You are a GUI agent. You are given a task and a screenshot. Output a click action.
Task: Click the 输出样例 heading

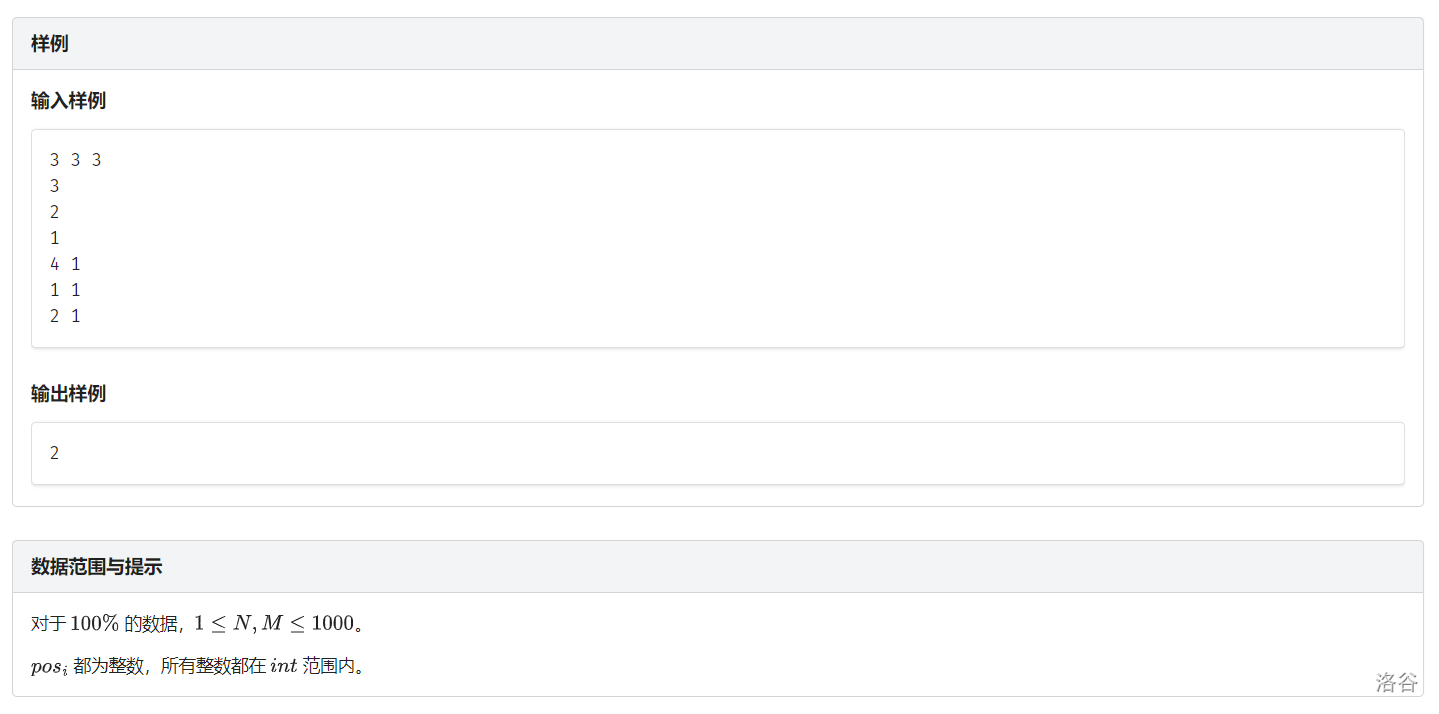point(68,394)
